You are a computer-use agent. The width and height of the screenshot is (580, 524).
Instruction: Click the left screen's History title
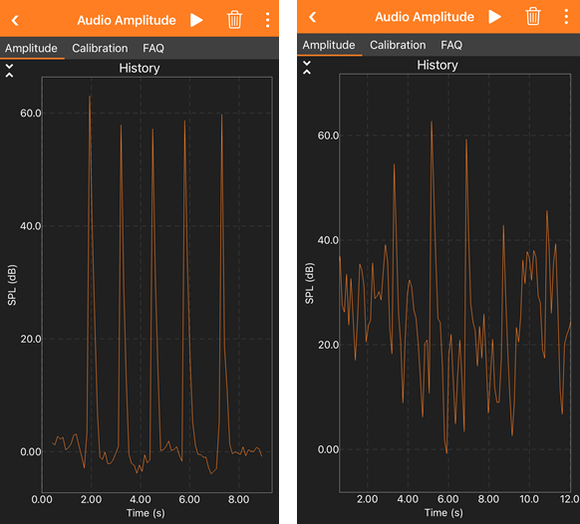coord(139,68)
